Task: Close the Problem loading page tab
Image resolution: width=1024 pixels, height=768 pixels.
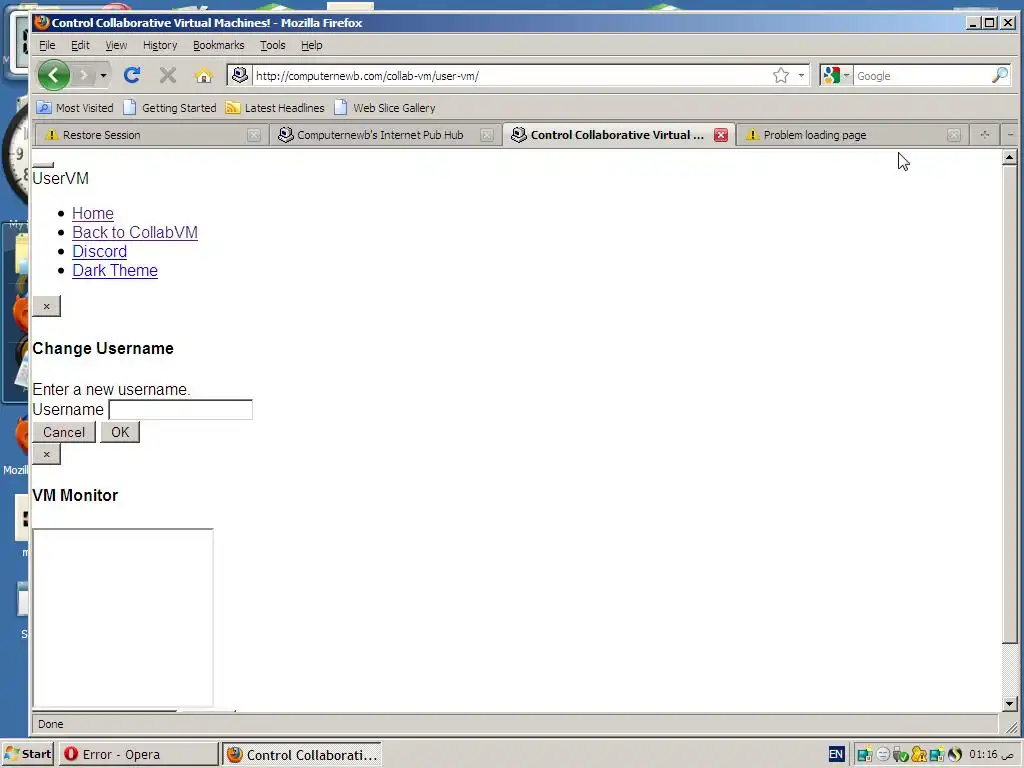Action: pos(954,135)
